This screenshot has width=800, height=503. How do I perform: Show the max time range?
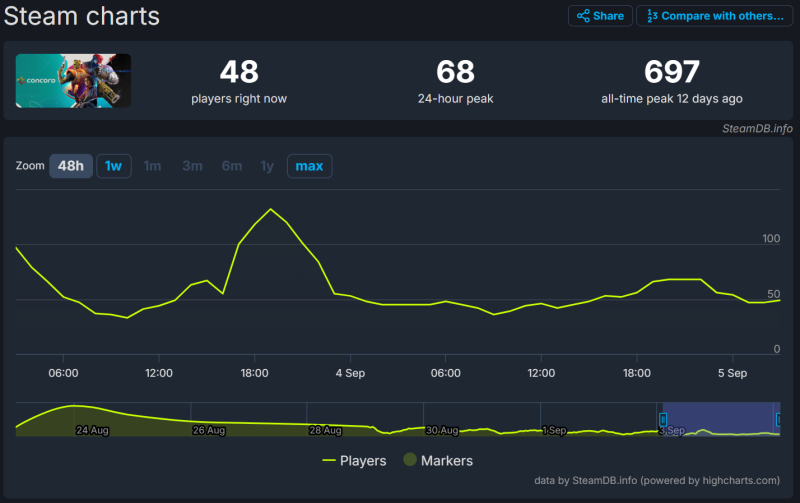pos(309,166)
